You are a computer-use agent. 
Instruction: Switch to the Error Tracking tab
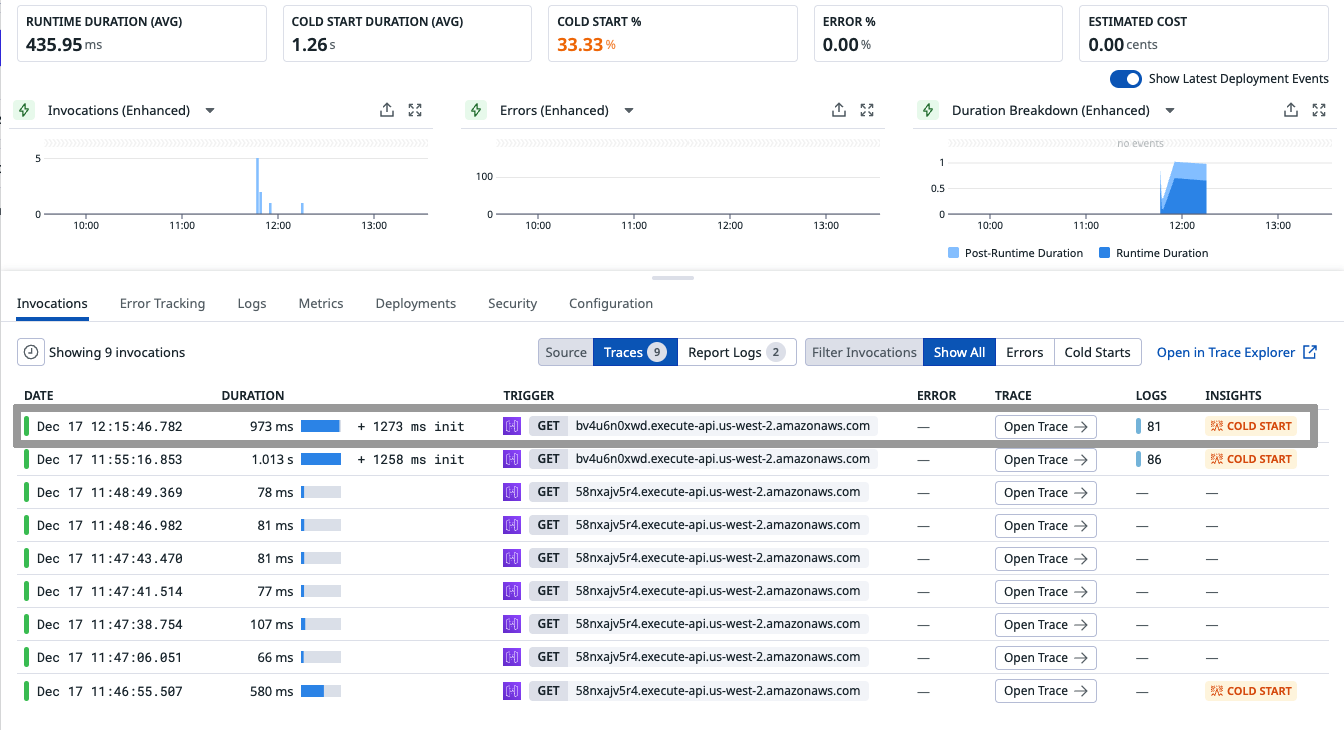tap(162, 303)
